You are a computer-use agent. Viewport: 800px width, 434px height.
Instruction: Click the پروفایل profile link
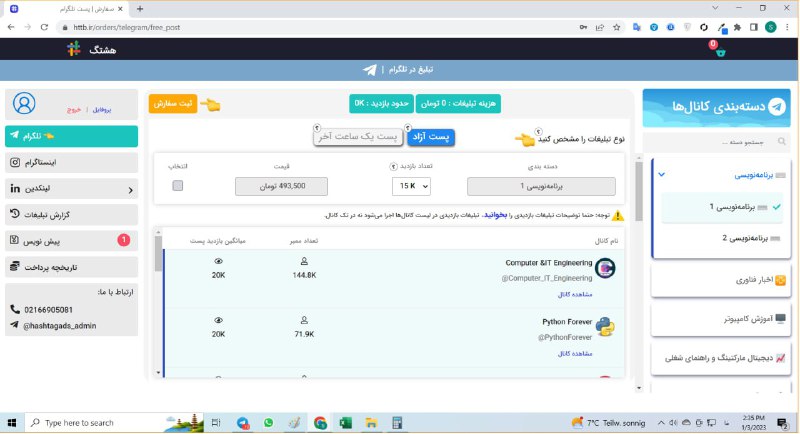tap(102, 110)
